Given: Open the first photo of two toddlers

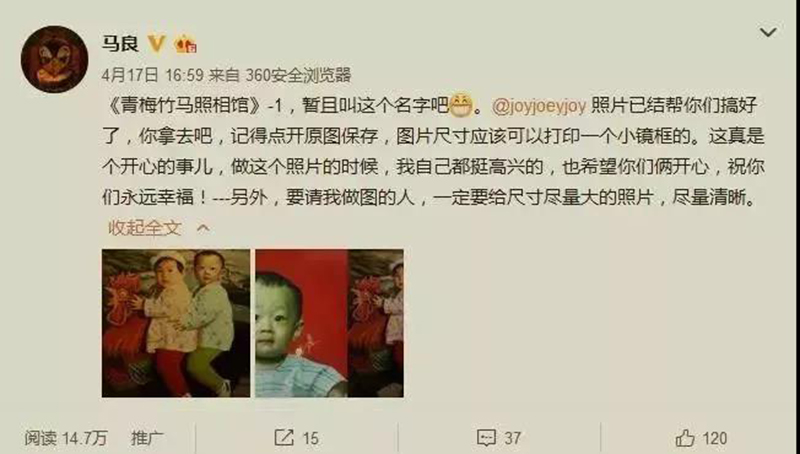Looking at the screenshot, I should click(176, 323).
